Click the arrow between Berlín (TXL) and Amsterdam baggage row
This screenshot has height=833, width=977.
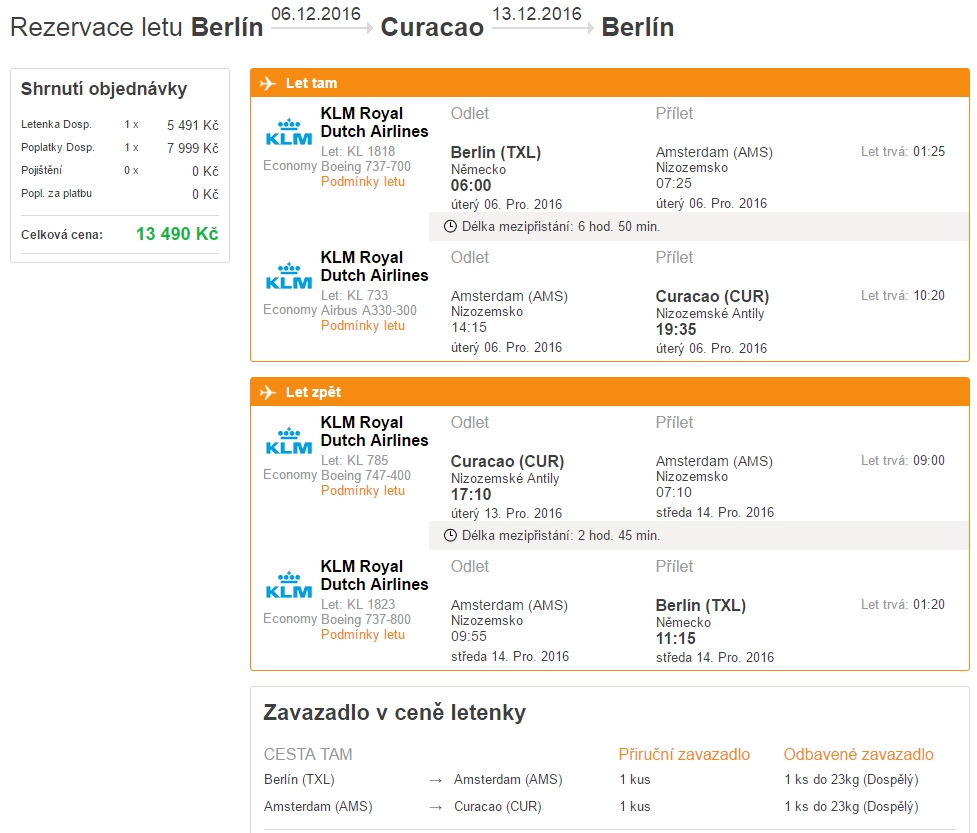click(436, 780)
